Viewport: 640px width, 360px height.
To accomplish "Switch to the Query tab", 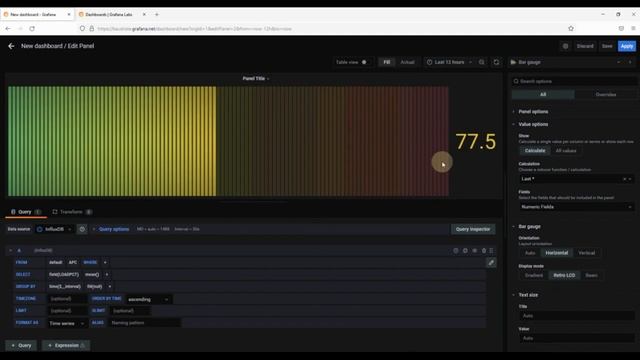I will pos(26,212).
